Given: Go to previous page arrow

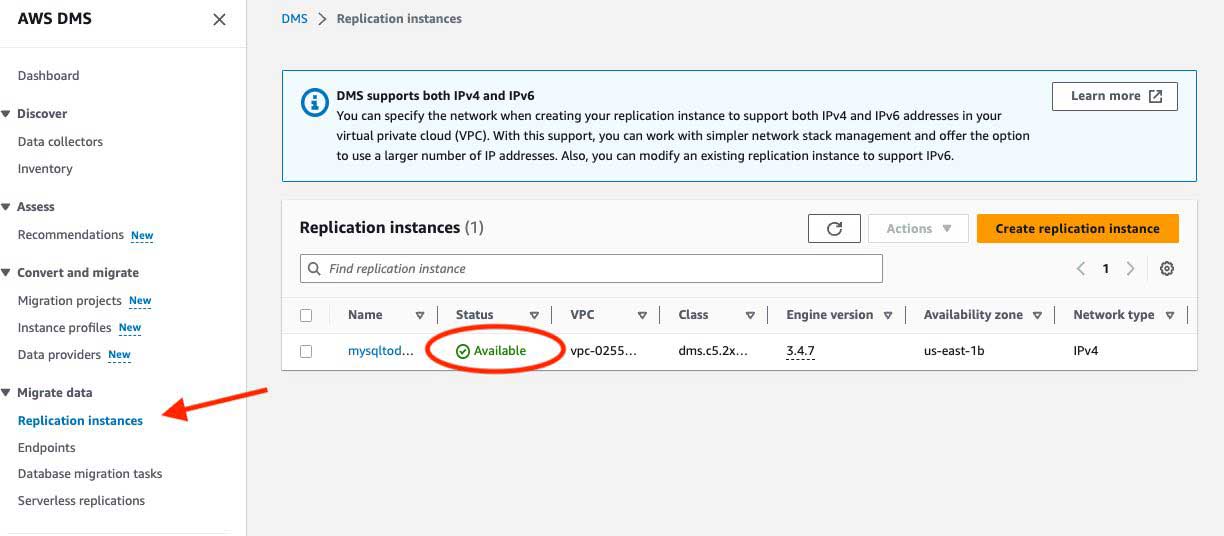Looking at the screenshot, I should [x=1081, y=269].
